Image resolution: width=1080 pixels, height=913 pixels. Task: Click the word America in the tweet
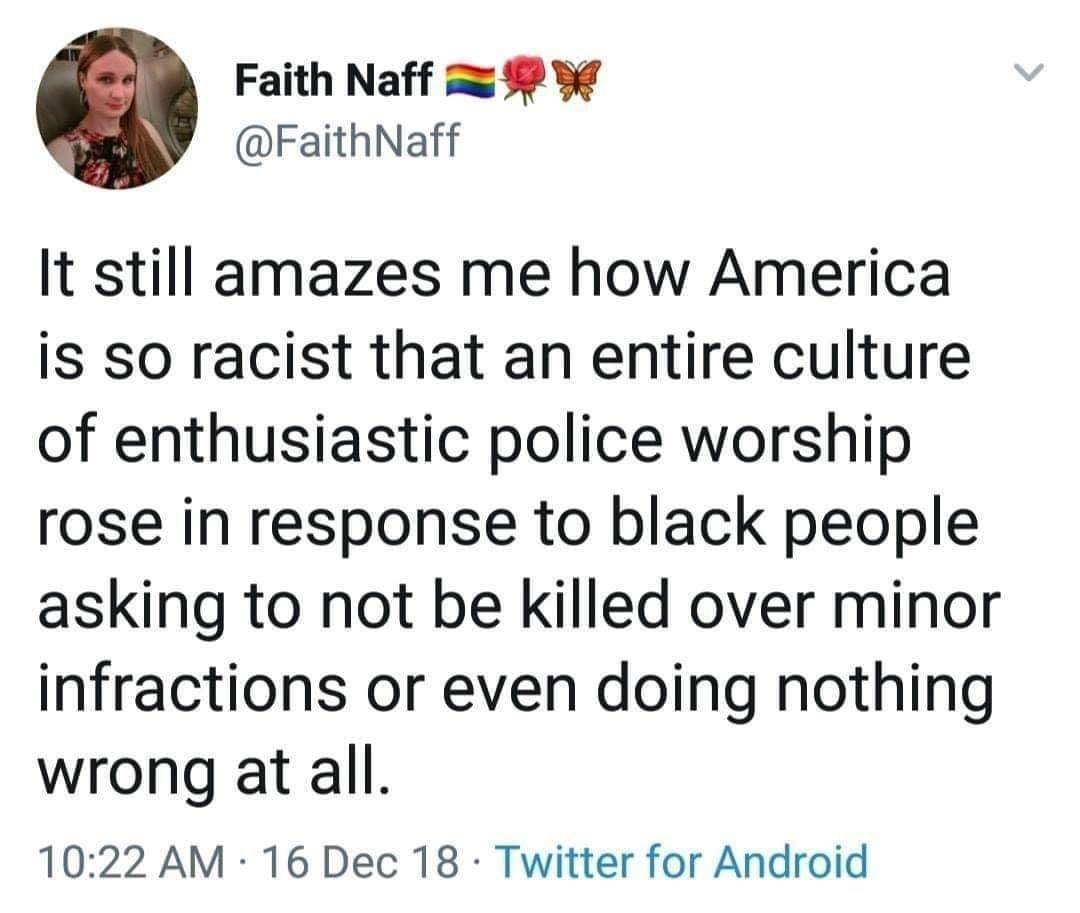coord(830,274)
